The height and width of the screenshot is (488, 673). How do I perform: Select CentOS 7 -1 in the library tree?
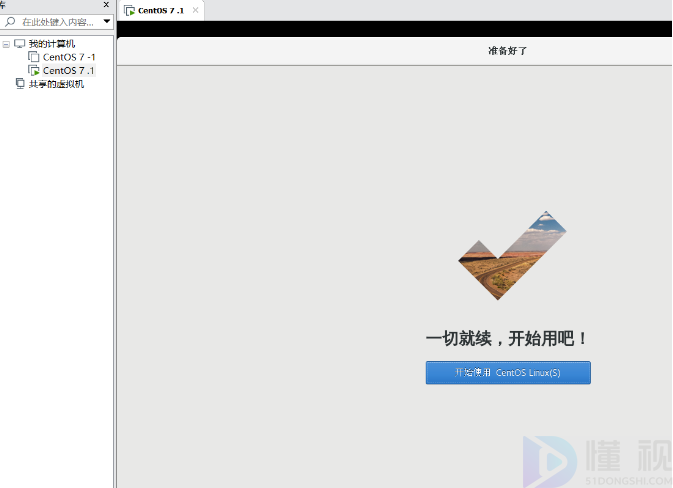click(x=69, y=58)
